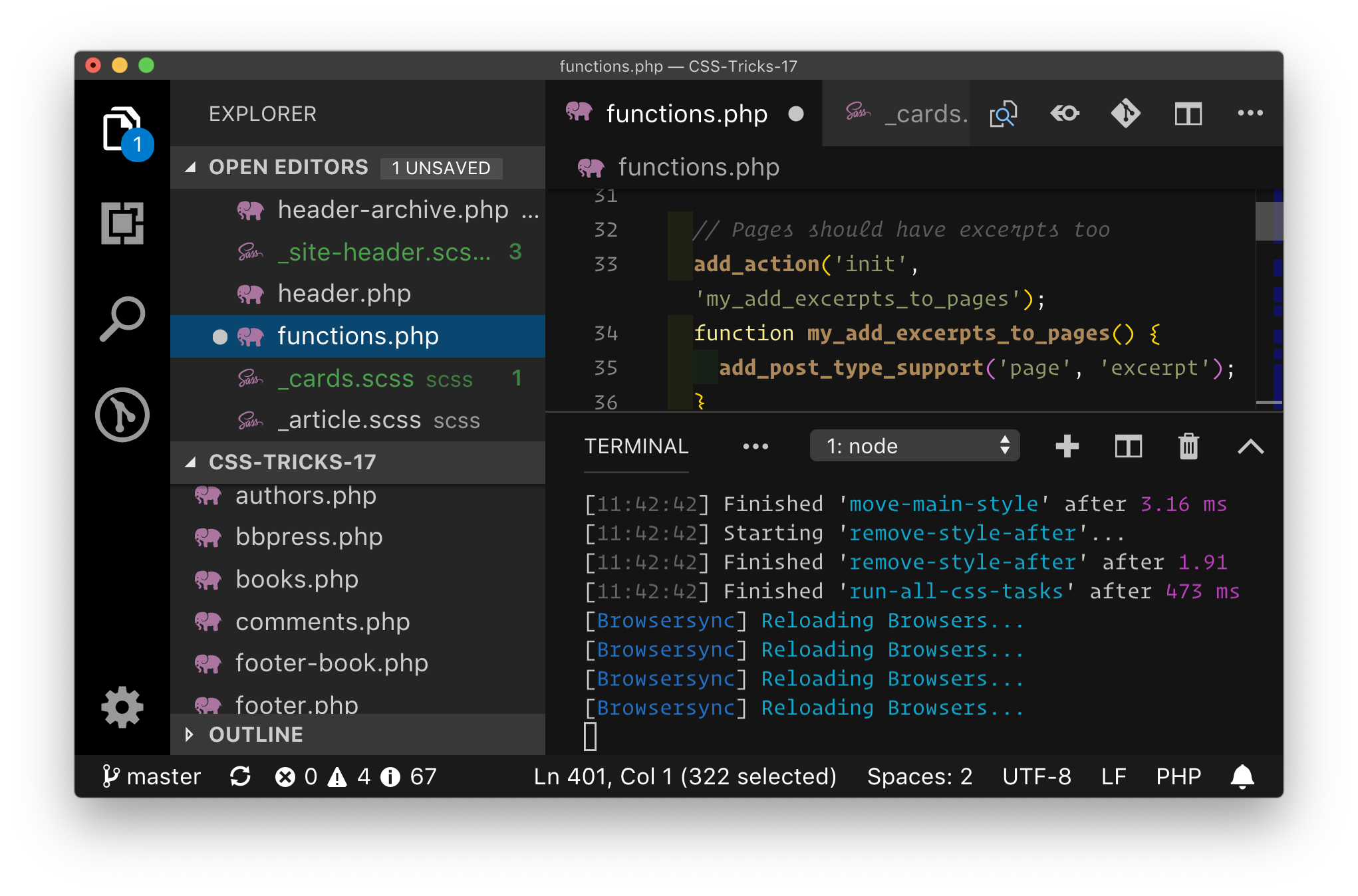Kill terminal with the trash icon
1358x896 pixels.
point(1188,446)
